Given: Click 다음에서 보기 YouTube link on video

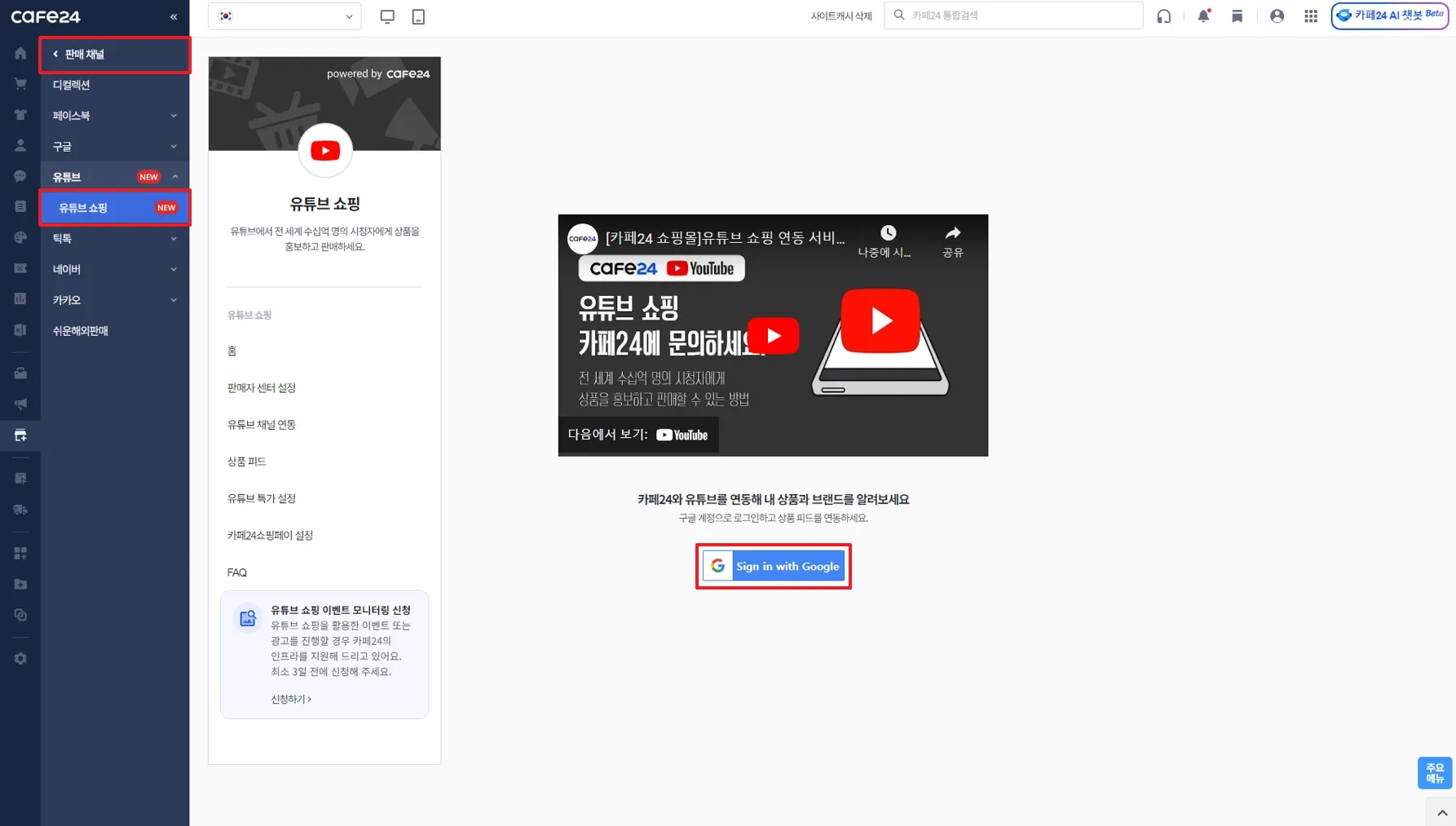Looking at the screenshot, I should (638, 435).
